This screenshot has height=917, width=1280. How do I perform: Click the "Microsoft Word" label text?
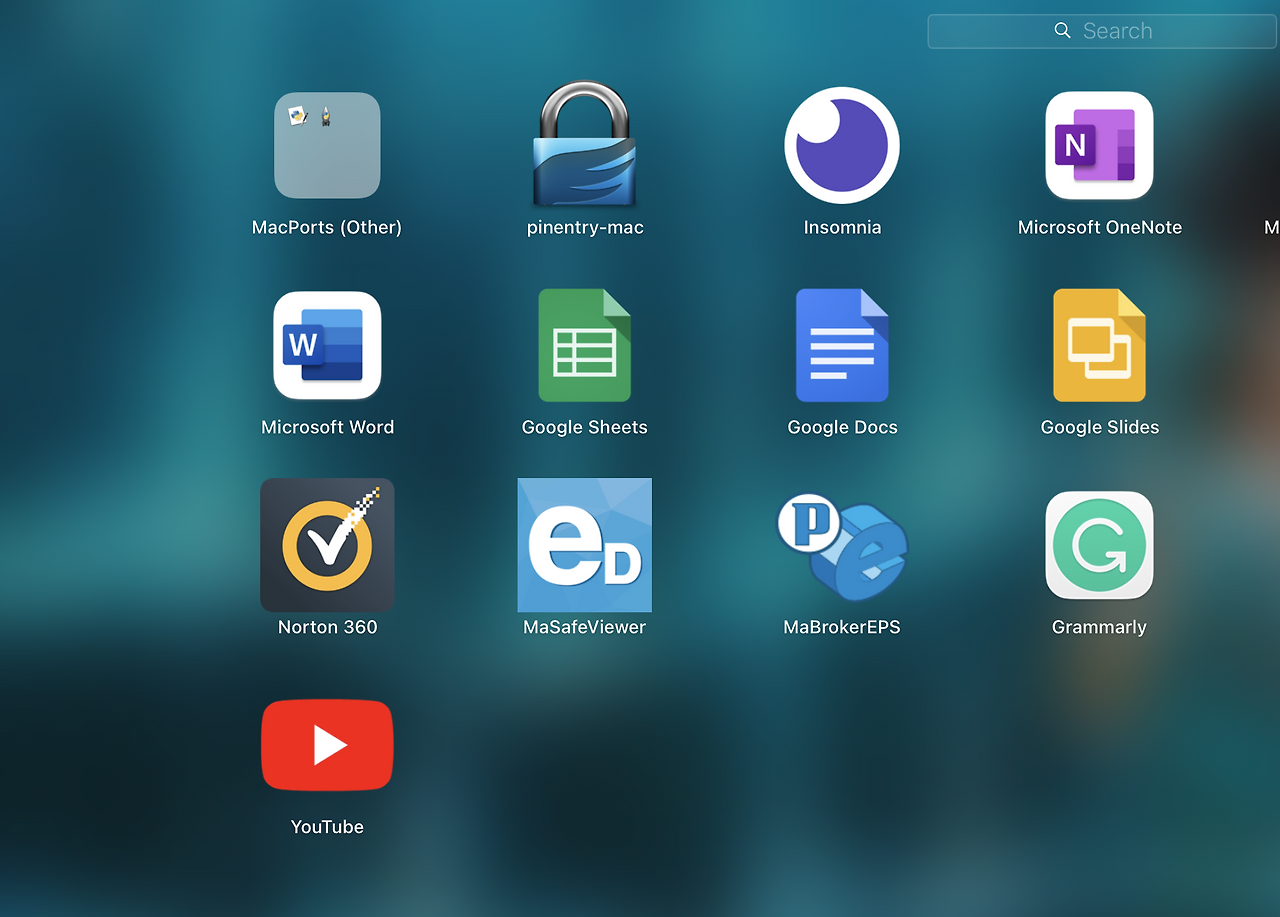[x=327, y=427]
